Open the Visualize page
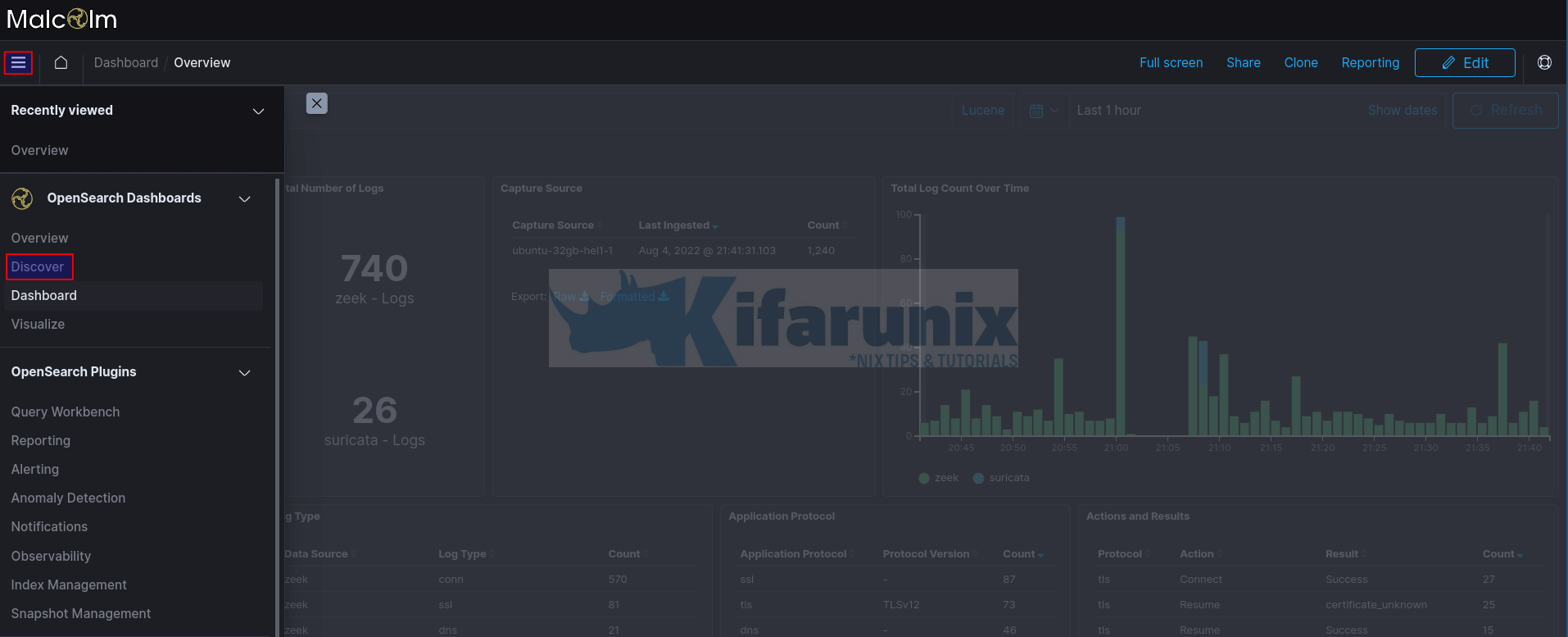 coord(38,325)
